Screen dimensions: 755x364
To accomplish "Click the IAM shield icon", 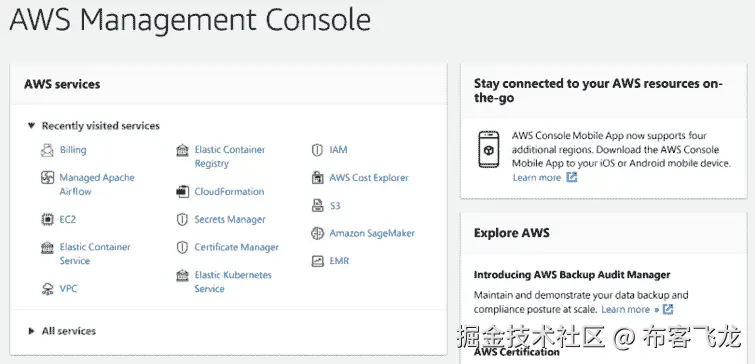I will click(x=317, y=150).
